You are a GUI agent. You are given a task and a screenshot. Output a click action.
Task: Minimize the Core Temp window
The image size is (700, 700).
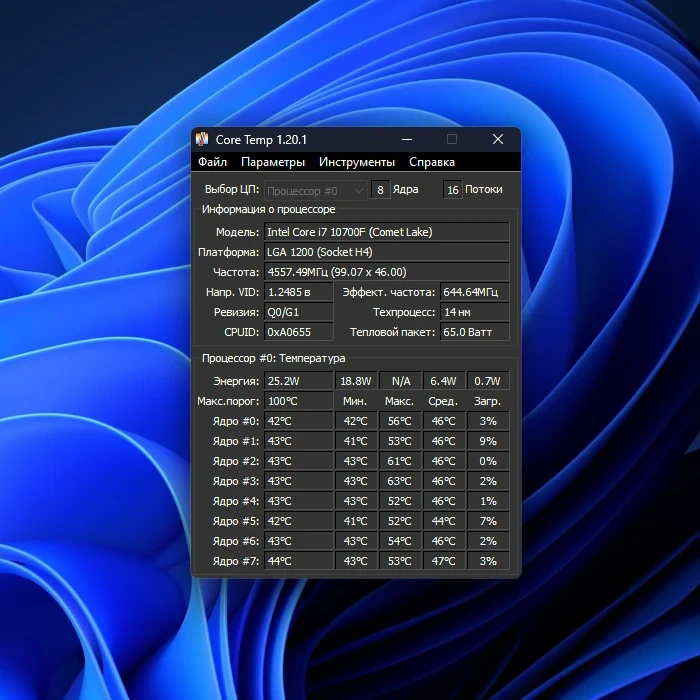(407, 139)
